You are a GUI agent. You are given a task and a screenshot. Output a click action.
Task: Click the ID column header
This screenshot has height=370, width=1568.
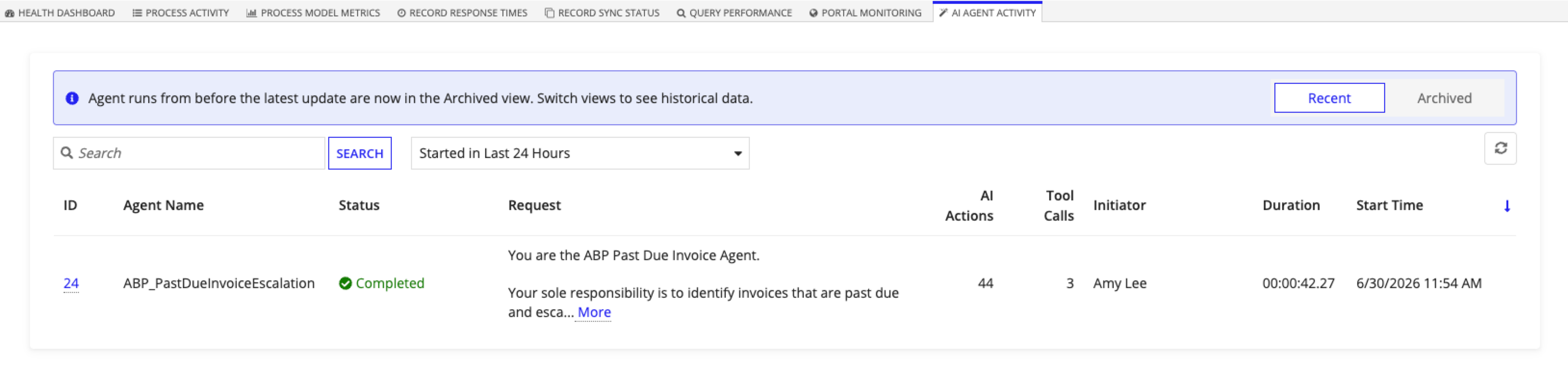click(x=71, y=205)
